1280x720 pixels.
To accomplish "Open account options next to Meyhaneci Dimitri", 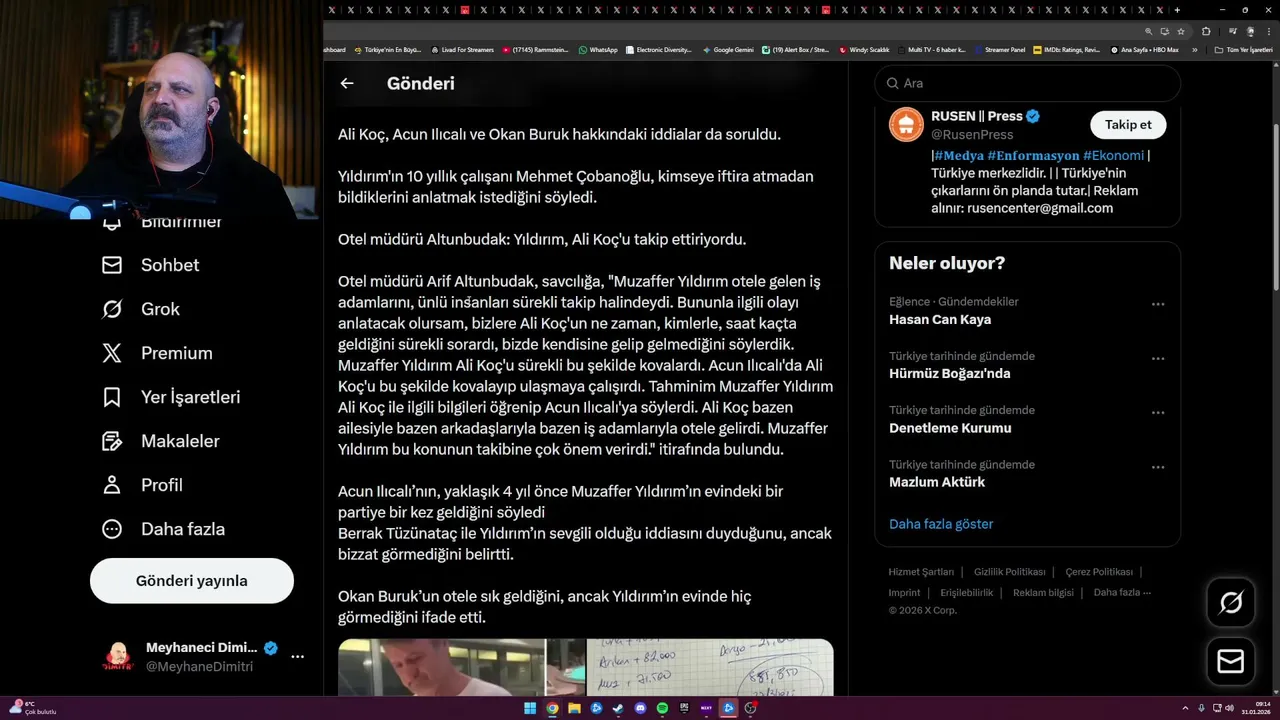I will [297, 657].
